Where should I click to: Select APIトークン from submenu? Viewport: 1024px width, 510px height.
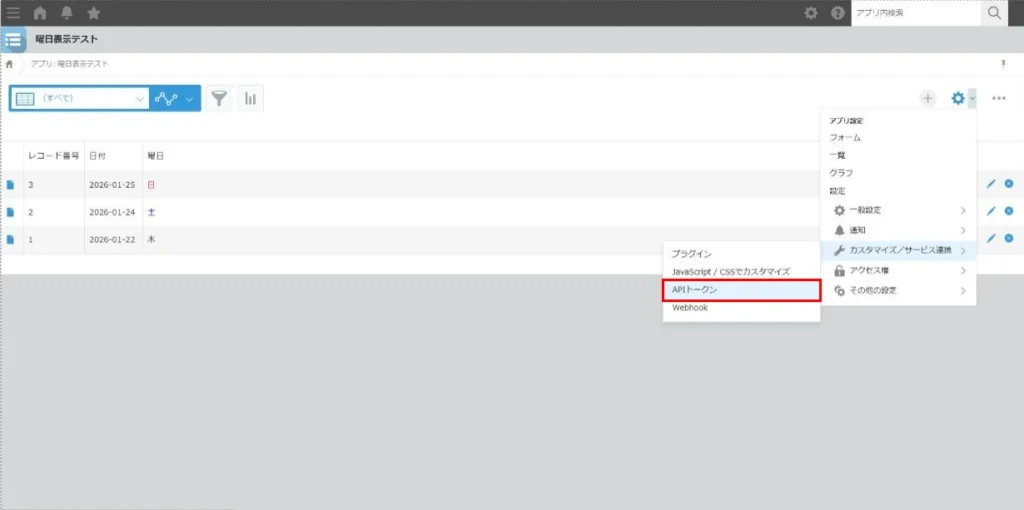tap(741, 289)
